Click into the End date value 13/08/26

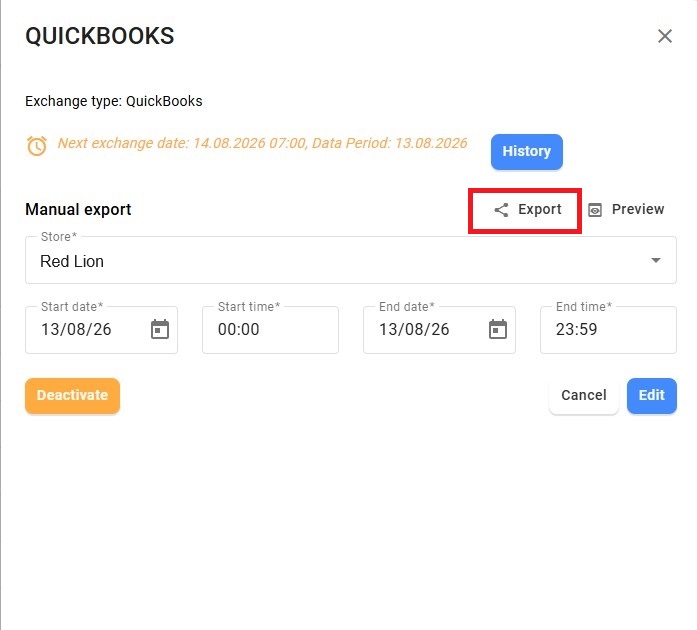[x=414, y=329]
